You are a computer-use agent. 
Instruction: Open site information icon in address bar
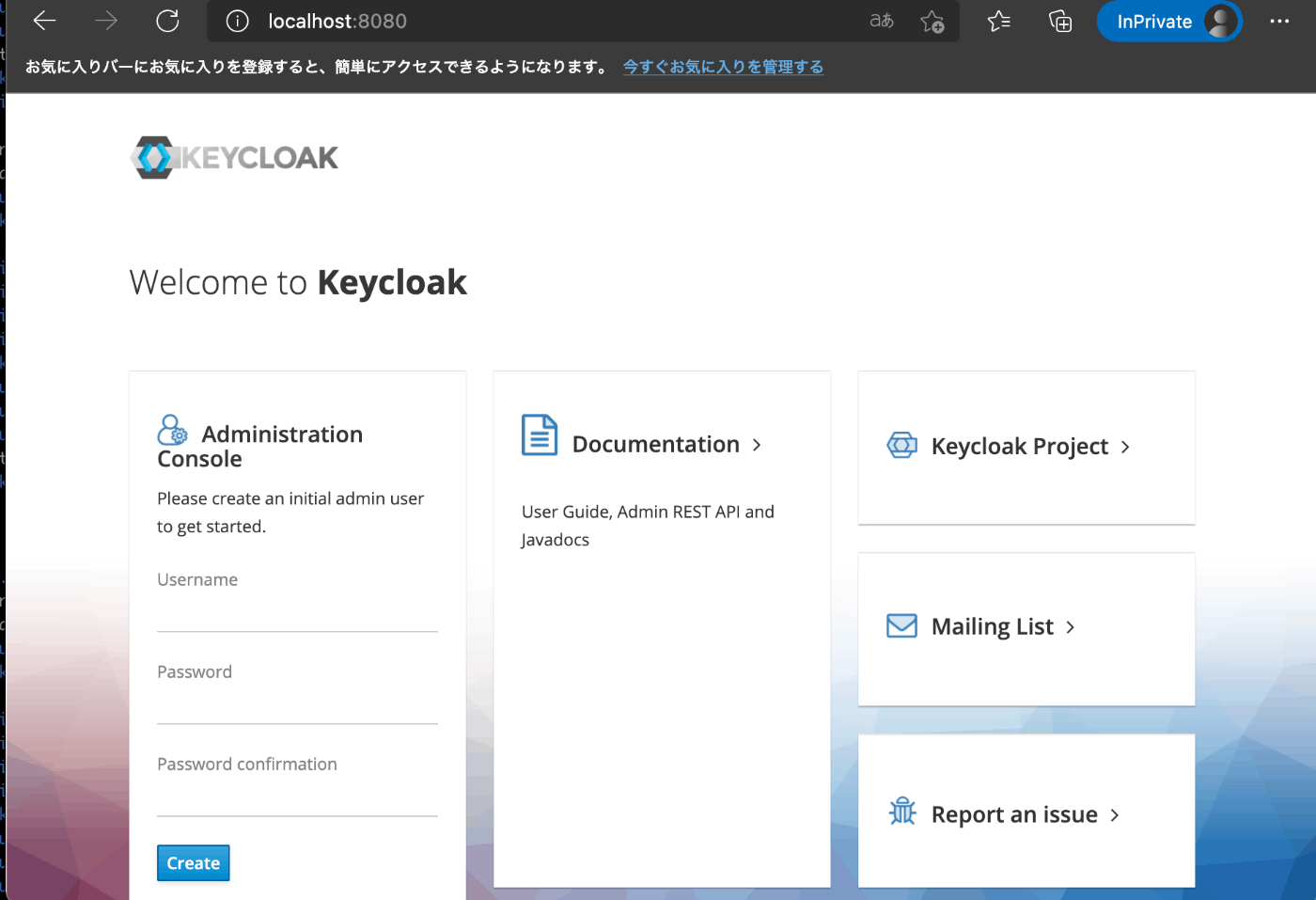[x=238, y=21]
